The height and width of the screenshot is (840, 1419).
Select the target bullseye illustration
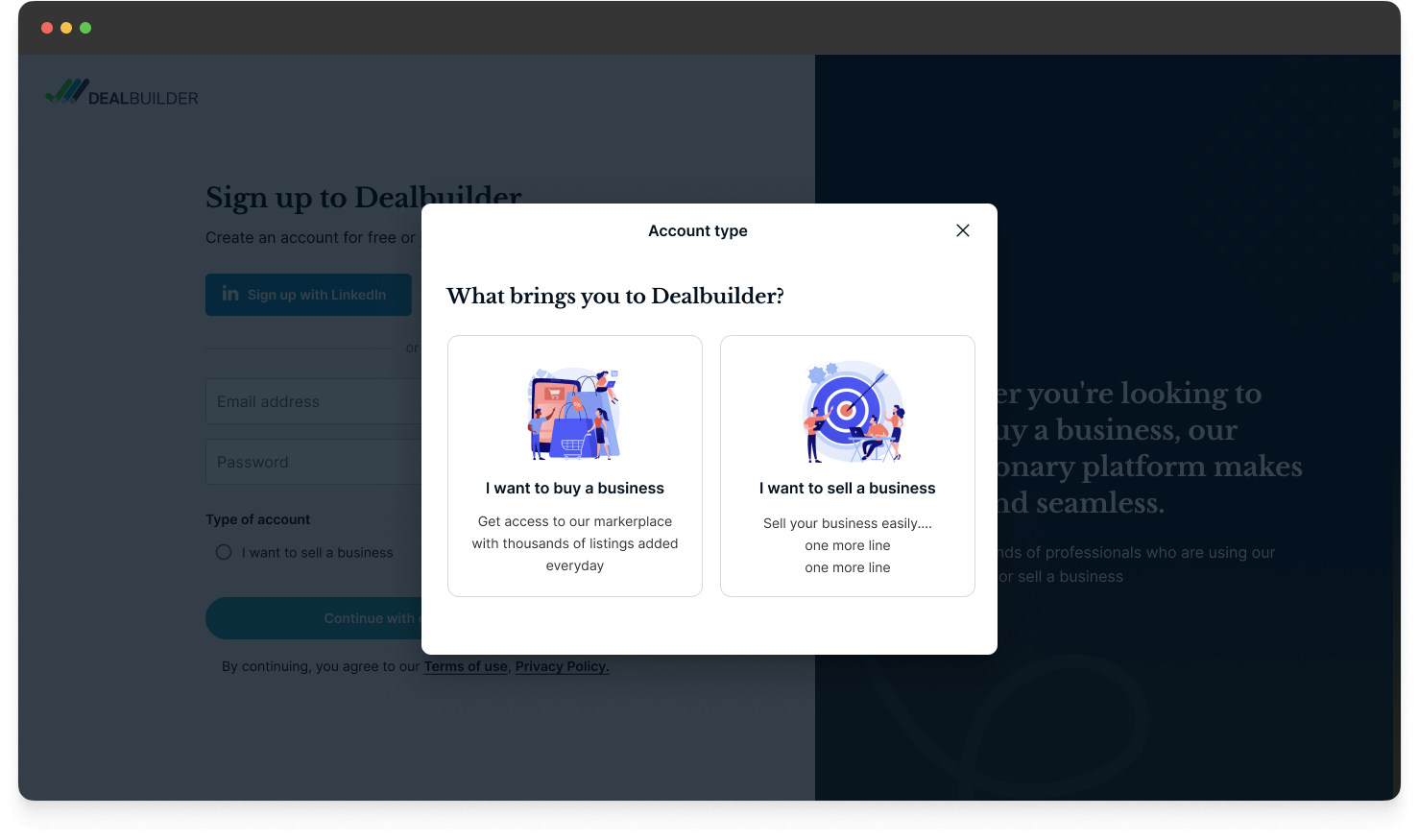[850, 412]
